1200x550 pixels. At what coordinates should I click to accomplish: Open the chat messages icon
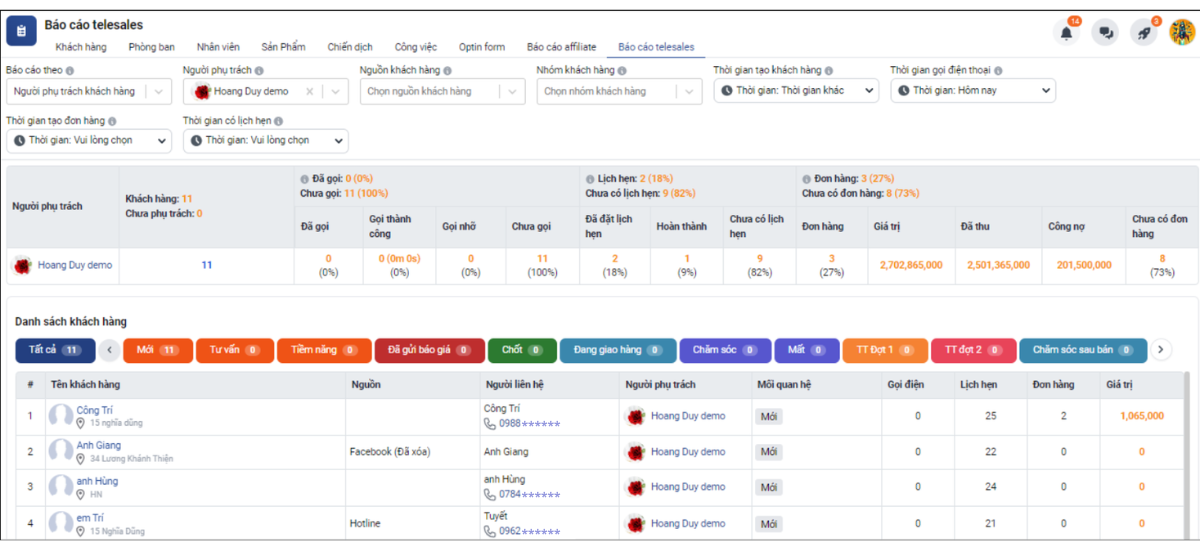(1105, 32)
